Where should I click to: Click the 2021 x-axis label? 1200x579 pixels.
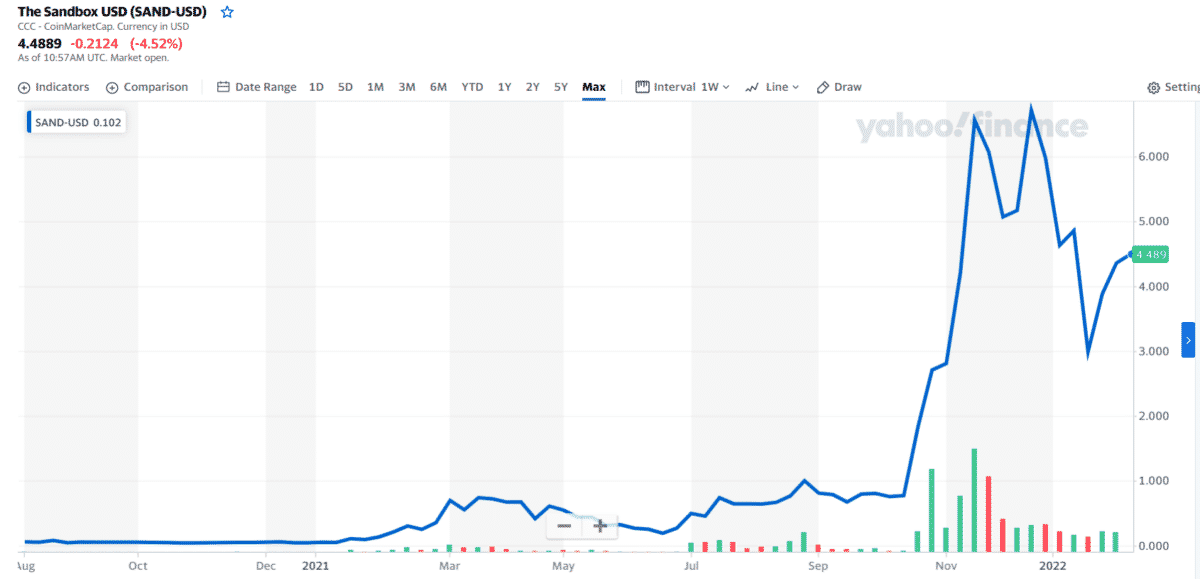point(315,566)
